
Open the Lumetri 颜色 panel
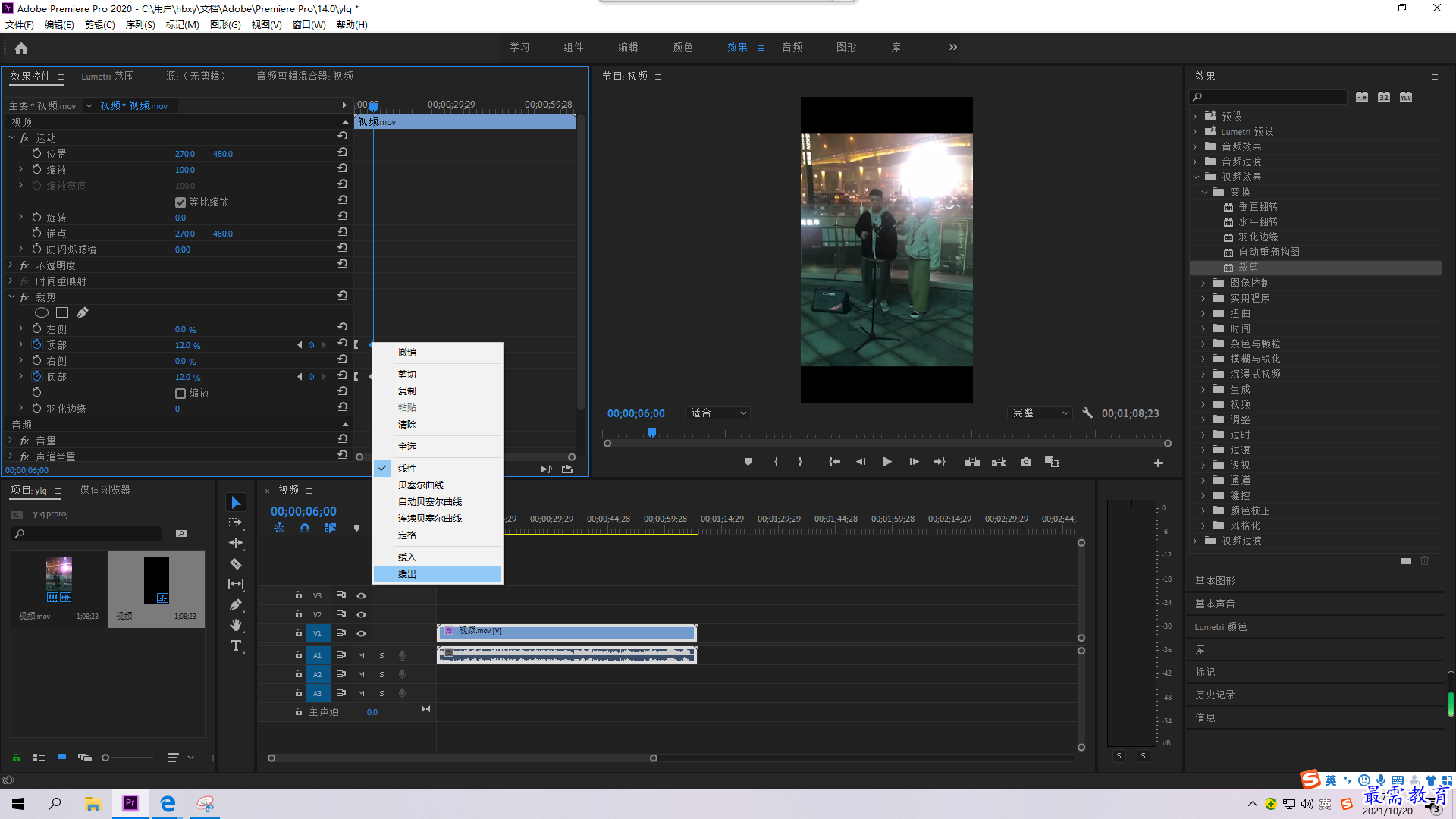coord(1220,627)
